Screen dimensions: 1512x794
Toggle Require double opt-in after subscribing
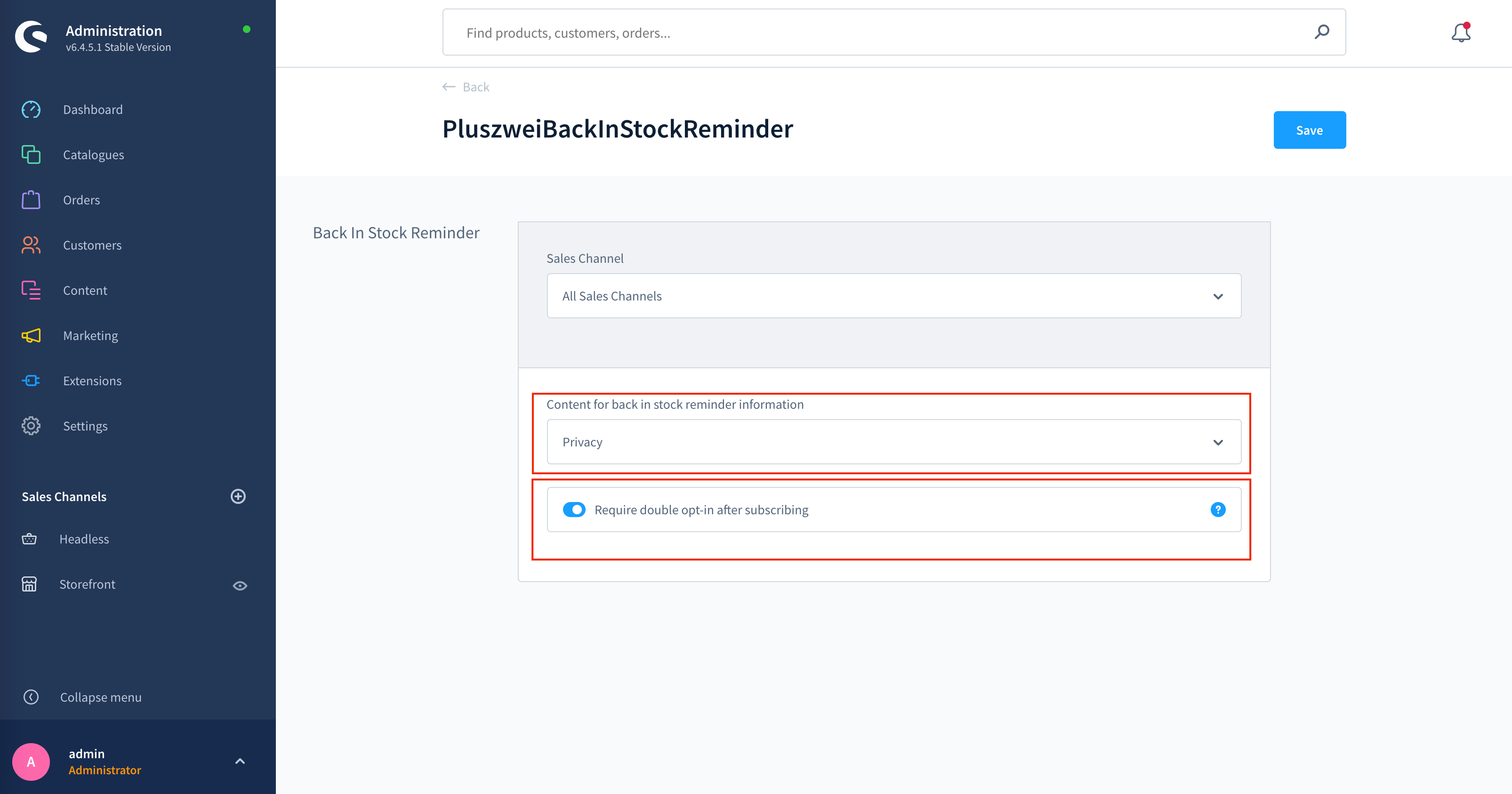[575, 510]
